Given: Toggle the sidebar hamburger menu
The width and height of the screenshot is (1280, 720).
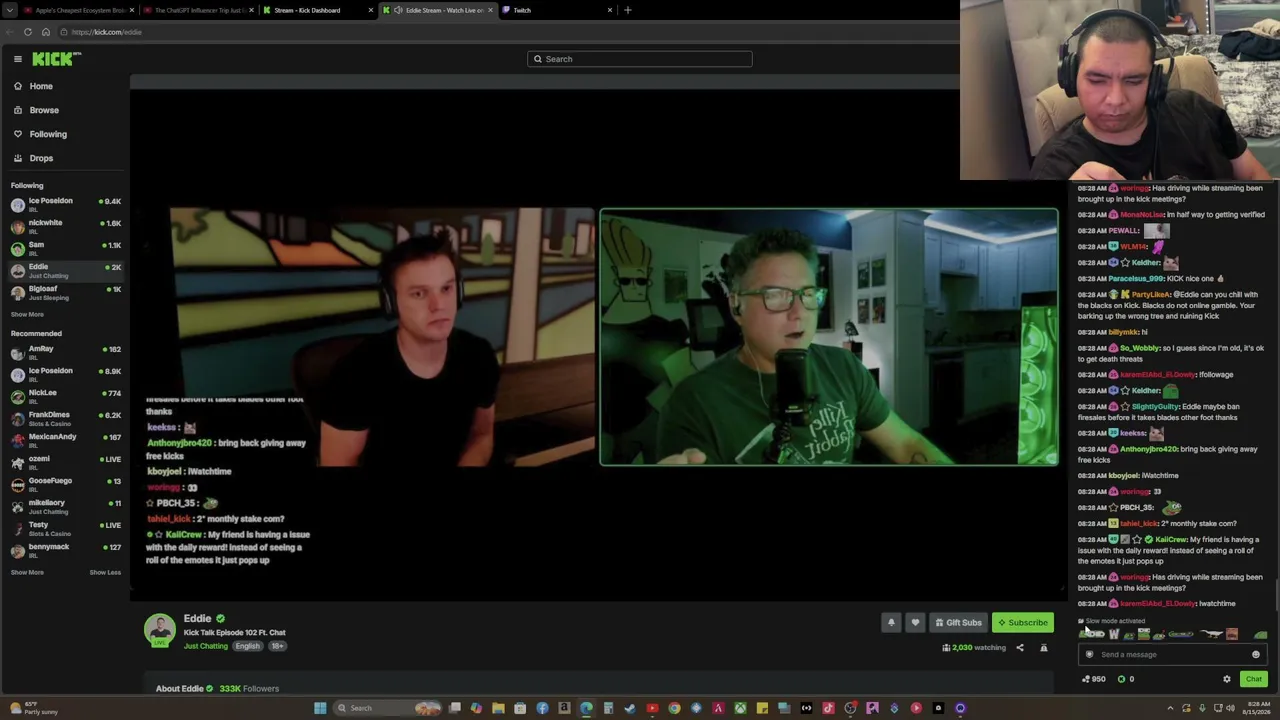Looking at the screenshot, I should click(x=17, y=59).
